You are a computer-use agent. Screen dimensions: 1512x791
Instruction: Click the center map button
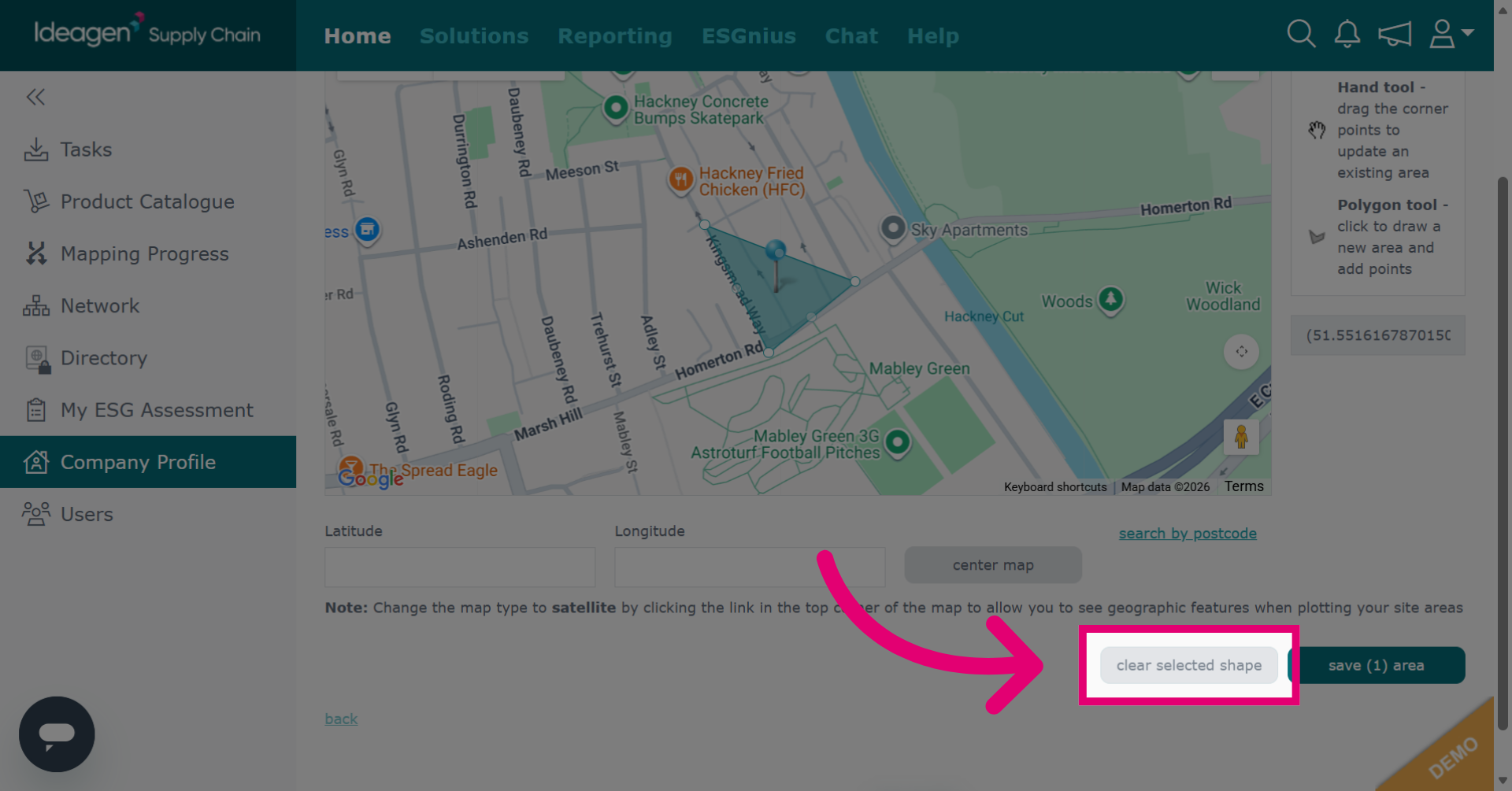[x=993, y=564]
